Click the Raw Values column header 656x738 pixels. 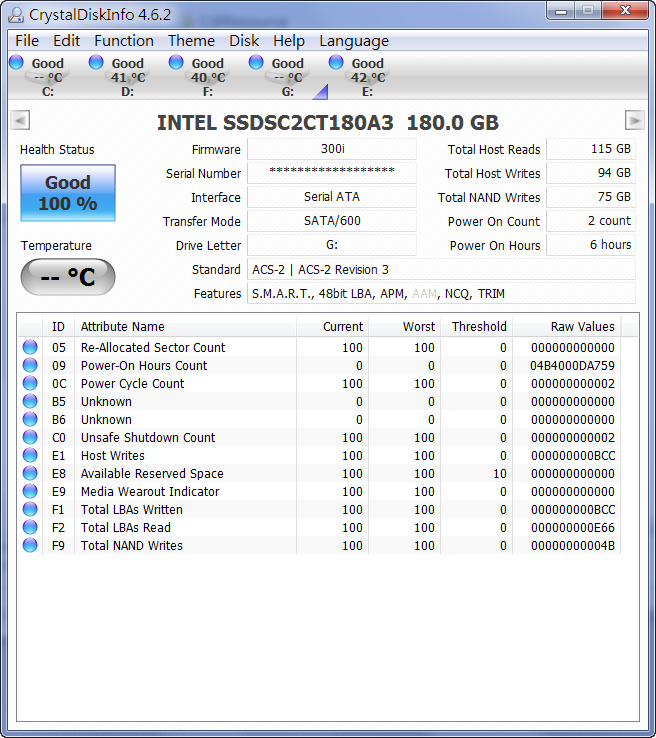pos(567,326)
